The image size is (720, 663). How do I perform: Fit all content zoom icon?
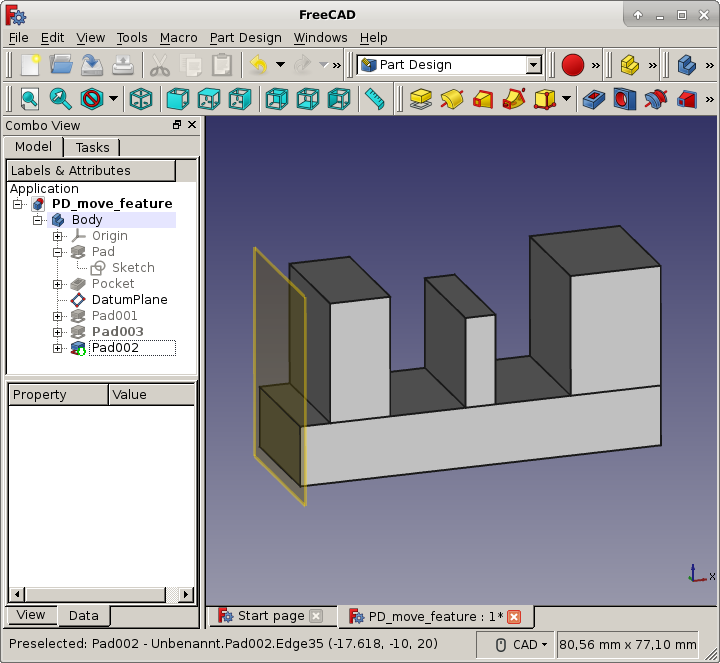click(x=29, y=99)
